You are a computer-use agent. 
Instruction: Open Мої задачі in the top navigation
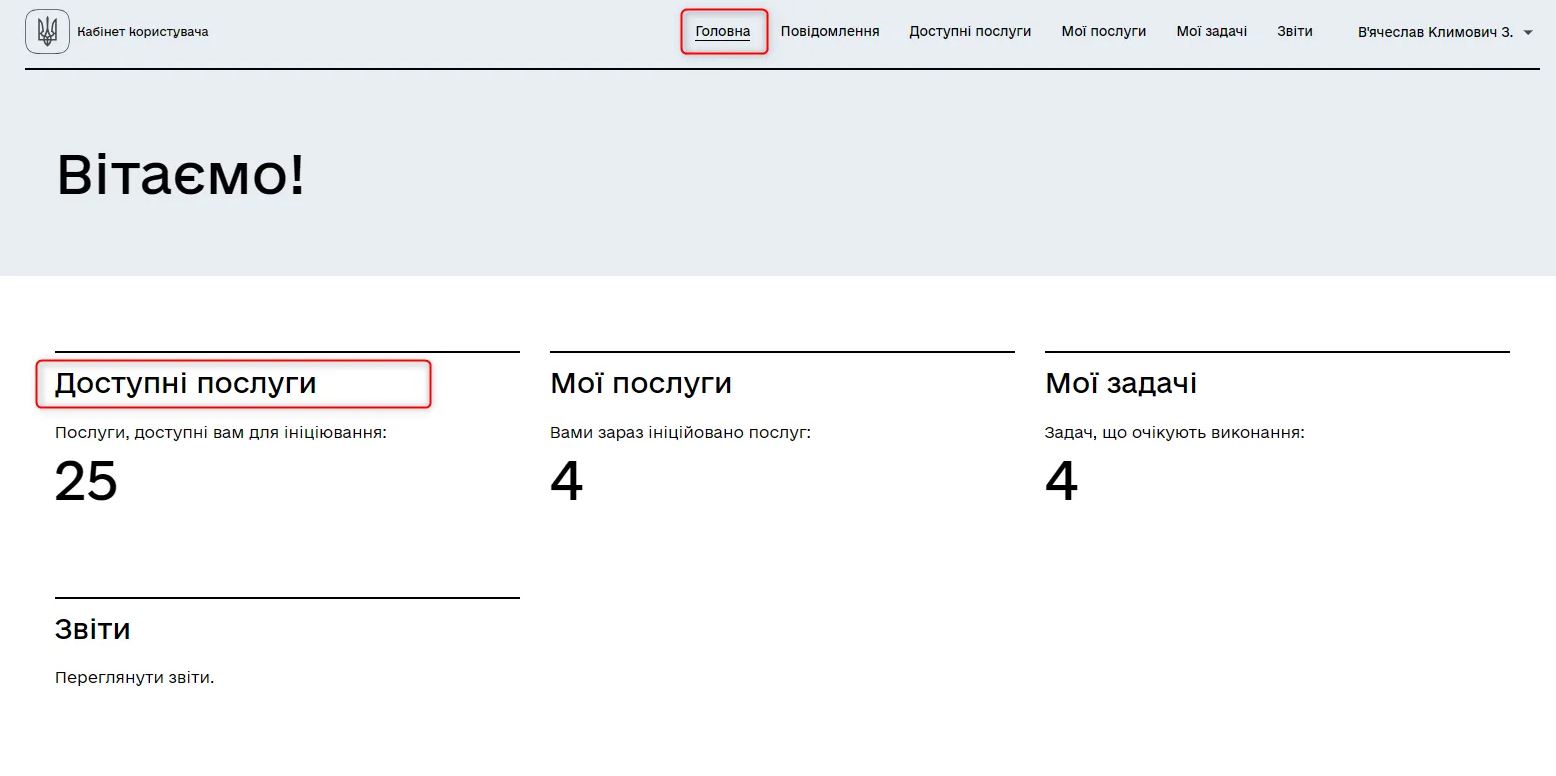click(x=1212, y=31)
